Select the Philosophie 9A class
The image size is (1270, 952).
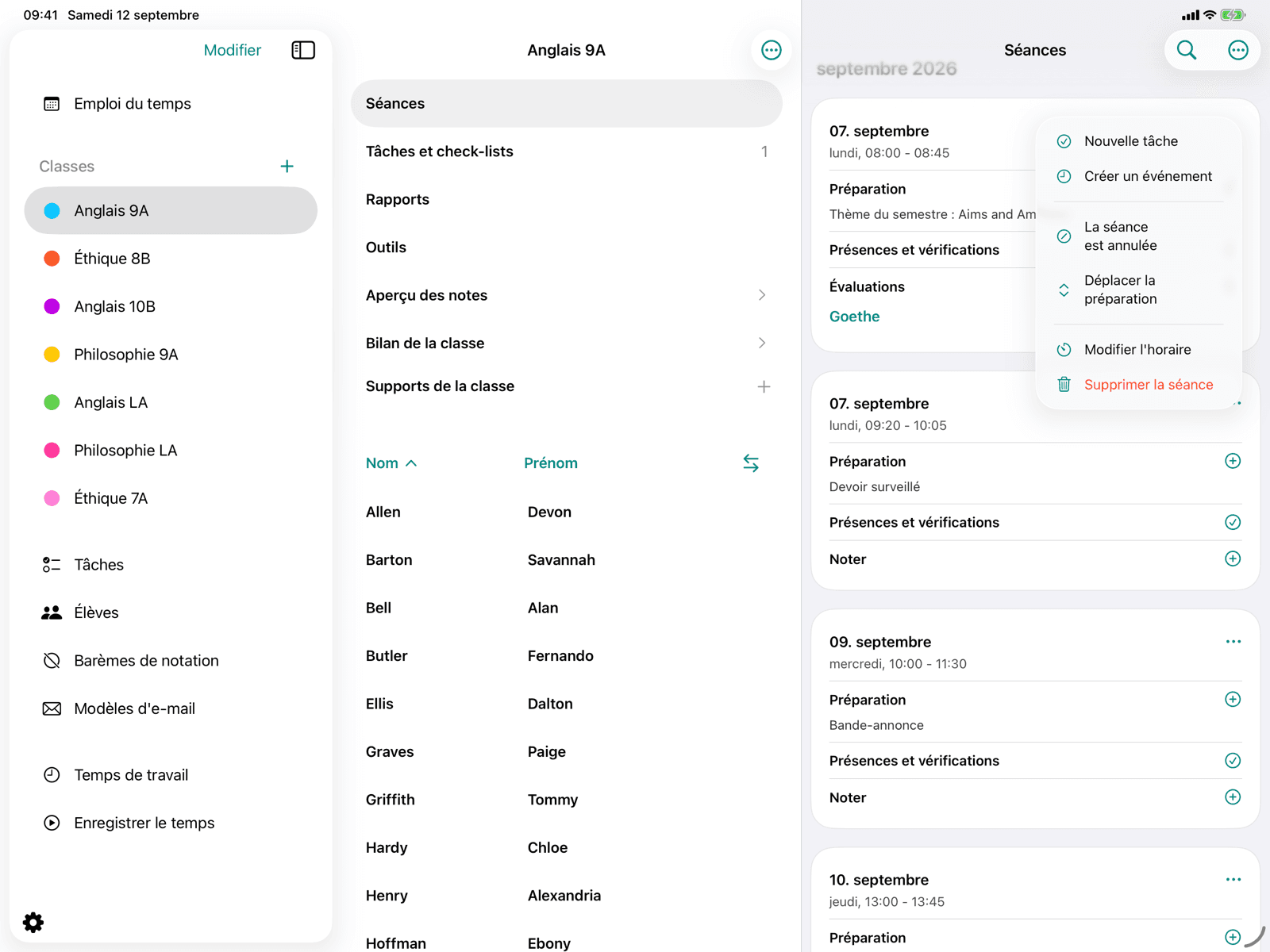(171, 355)
